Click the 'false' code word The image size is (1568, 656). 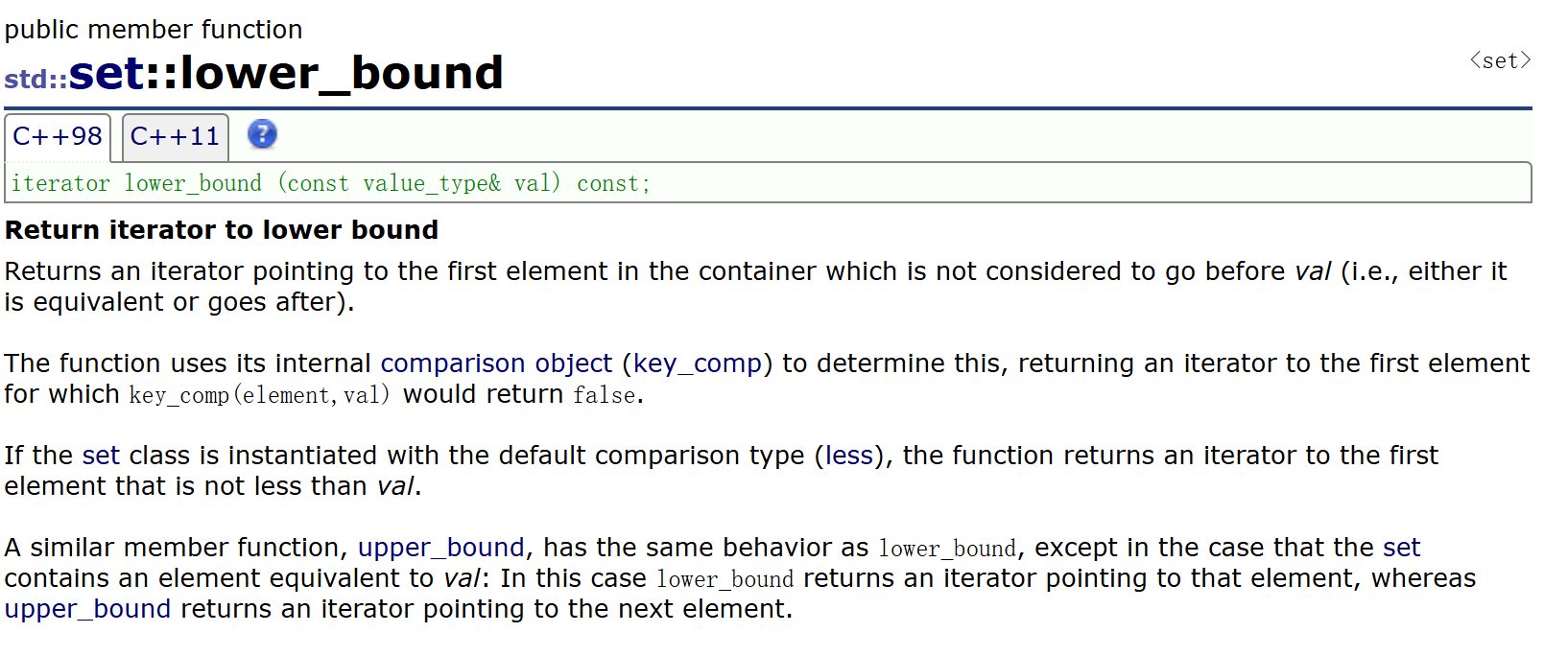click(x=604, y=395)
